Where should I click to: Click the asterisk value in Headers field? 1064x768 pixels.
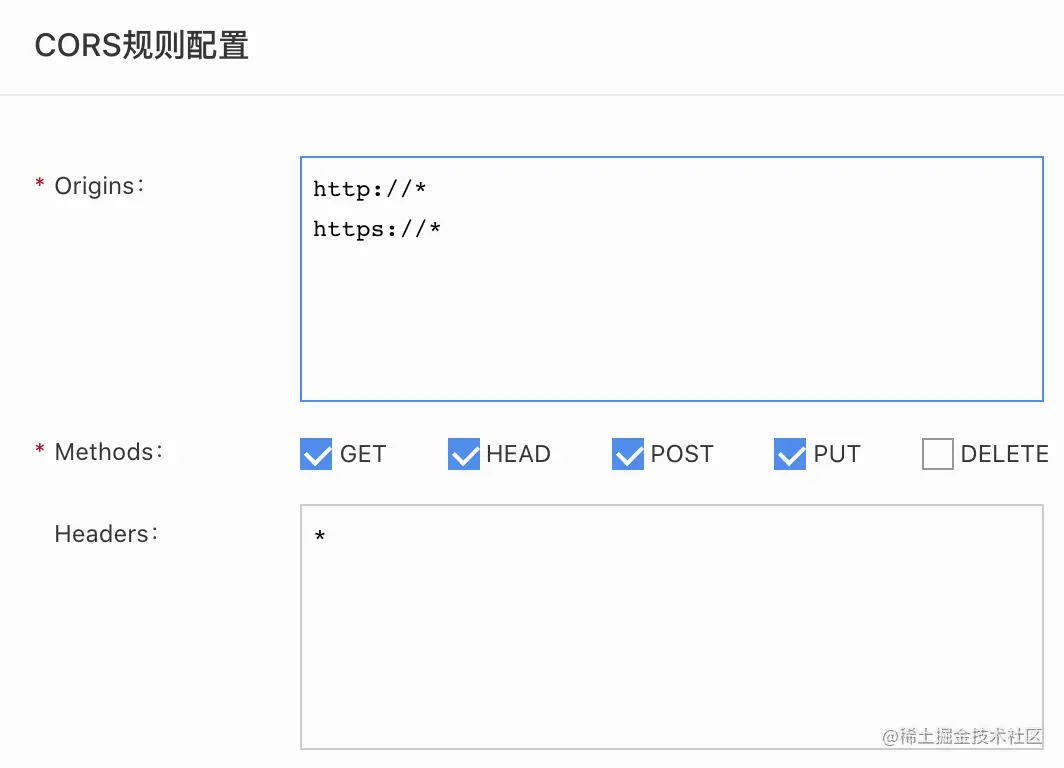click(320, 536)
